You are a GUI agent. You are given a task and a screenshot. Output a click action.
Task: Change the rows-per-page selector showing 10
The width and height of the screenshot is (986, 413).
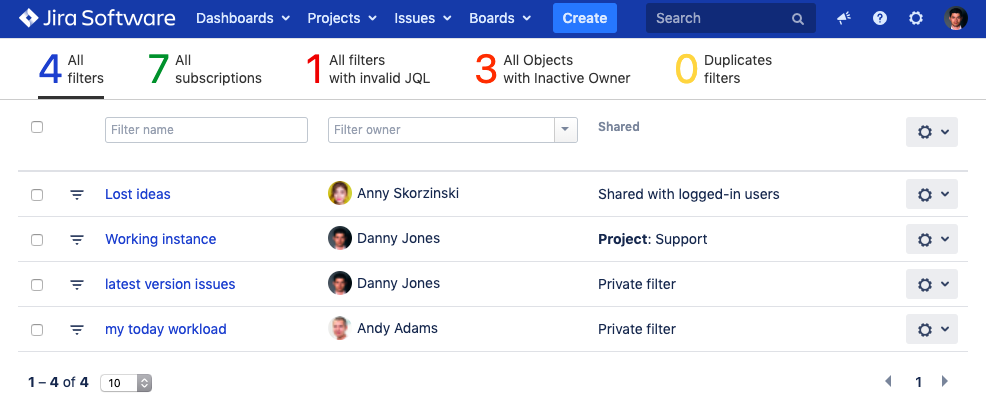click(126, 383)
